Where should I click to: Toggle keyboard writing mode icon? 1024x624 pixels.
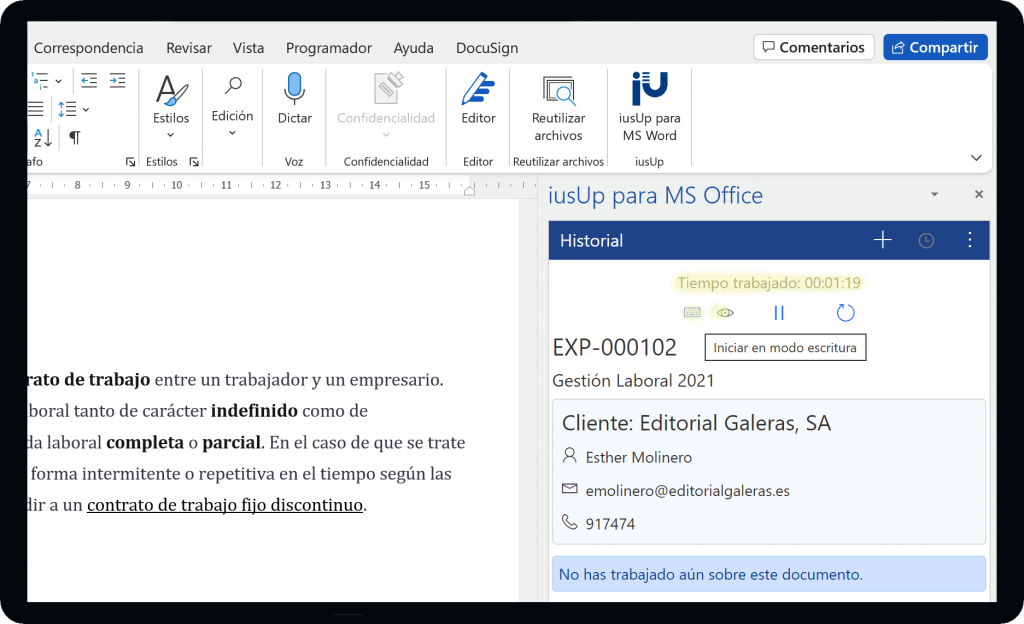click(x=692, y=313)
